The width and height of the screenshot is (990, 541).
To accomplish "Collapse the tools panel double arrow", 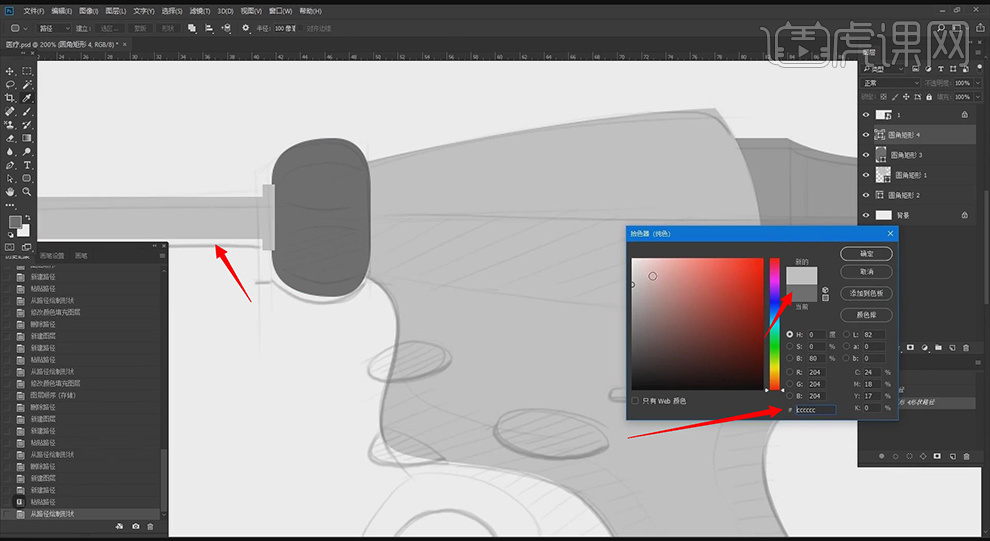I will point(24,54).
